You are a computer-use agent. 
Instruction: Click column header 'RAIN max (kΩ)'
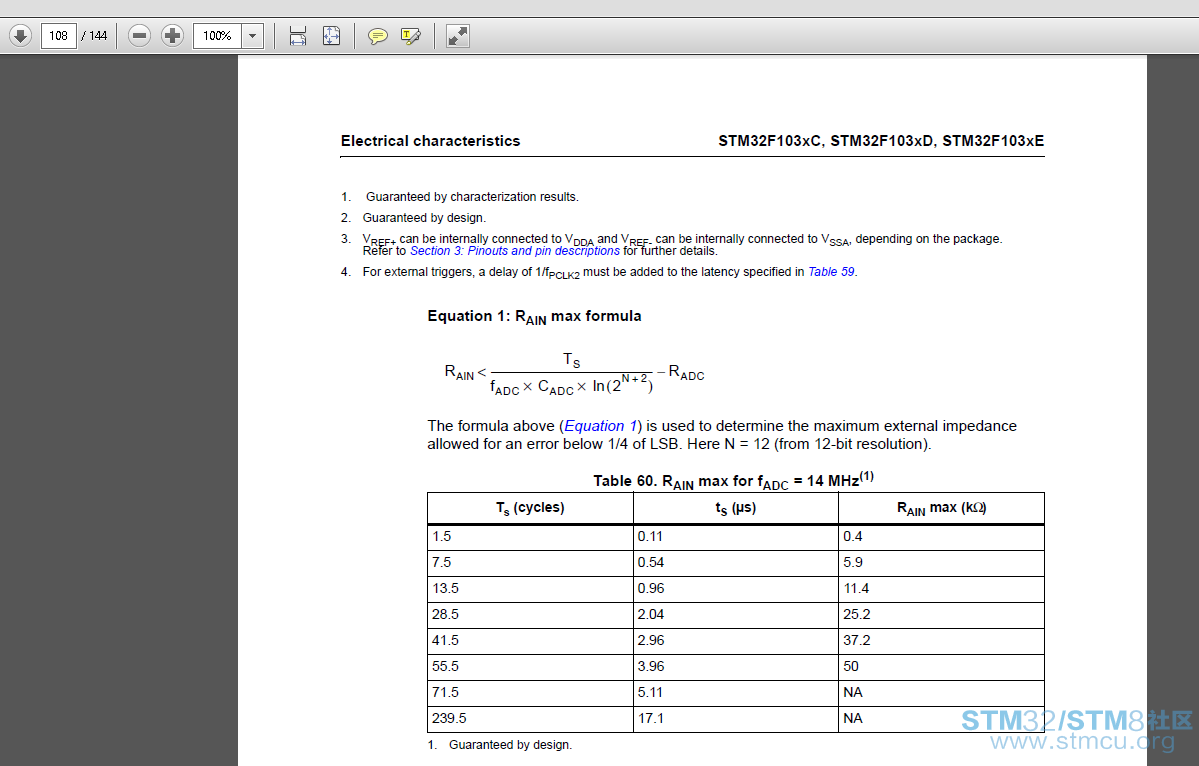click(x=941, y=508)
